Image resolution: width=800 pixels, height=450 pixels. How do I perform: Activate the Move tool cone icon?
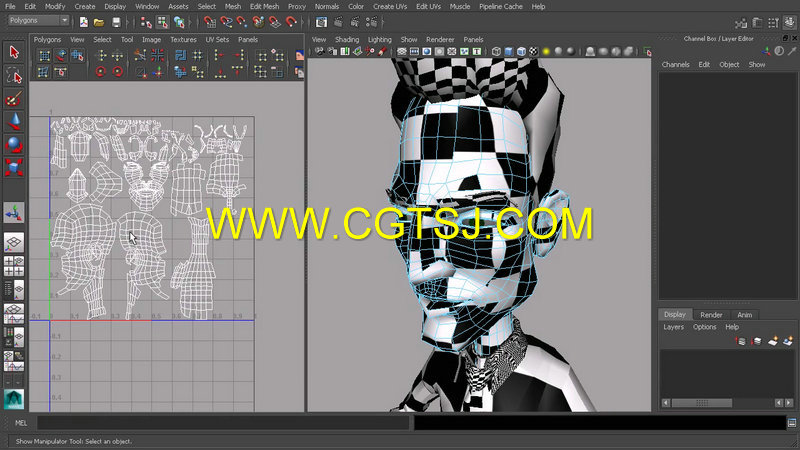pyautogui.click(x=14, y=121)
